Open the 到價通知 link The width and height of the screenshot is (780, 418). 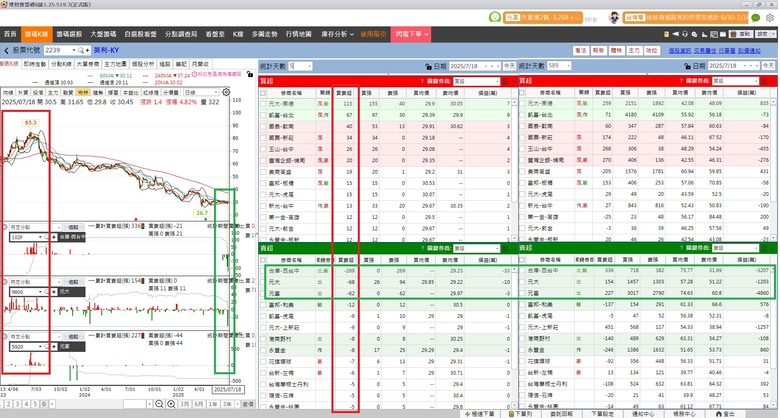click(749, 51)
